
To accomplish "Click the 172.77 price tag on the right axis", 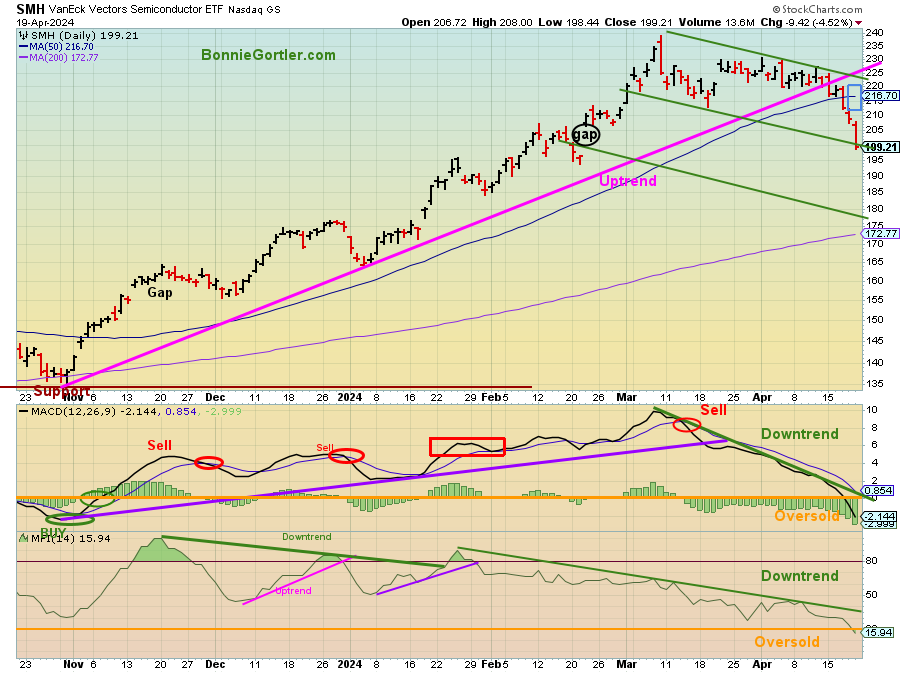I will click(x=880, y=234).
